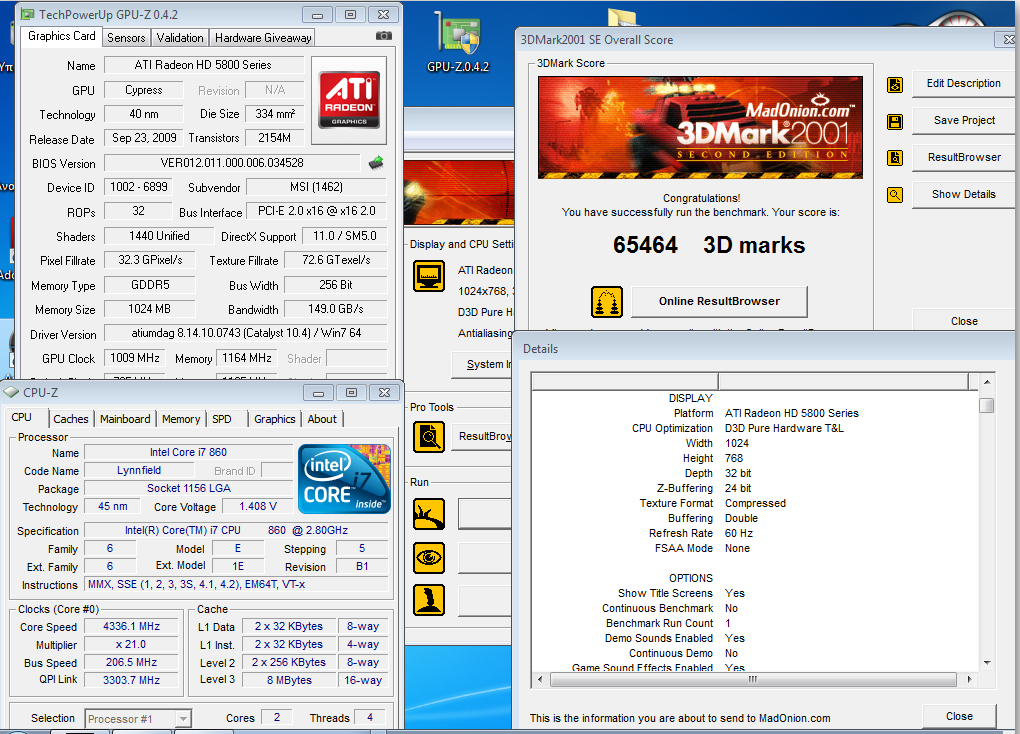Open the Memory tab in CPU-Z
Viewport: 1020px width, 734px height.
tap(181, 419)
